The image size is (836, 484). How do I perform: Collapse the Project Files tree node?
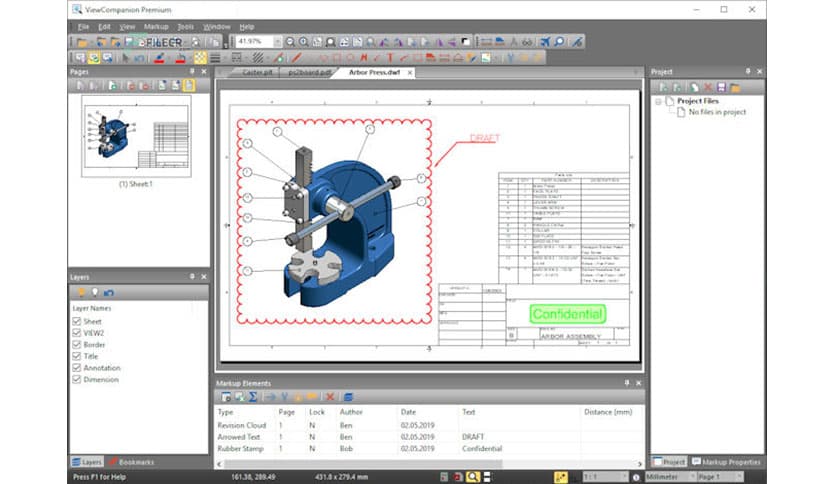click(x=658, y=101)
